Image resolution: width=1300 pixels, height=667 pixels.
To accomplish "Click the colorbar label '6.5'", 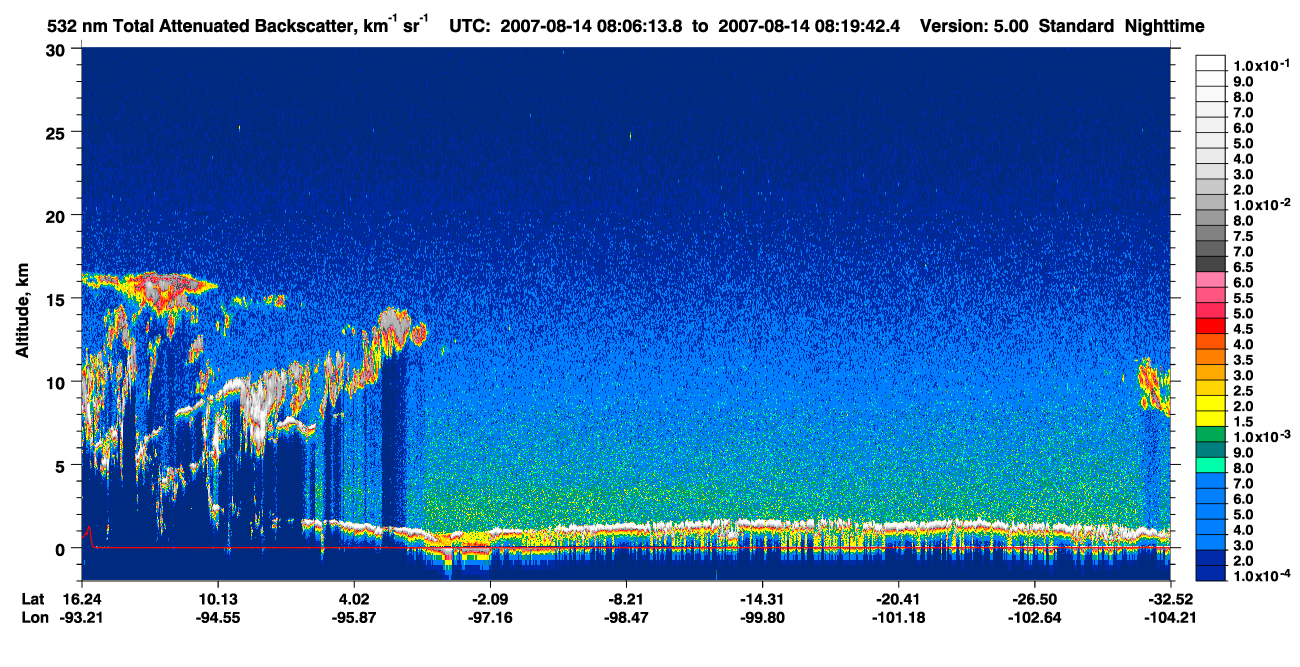I will pos(1243,267).
